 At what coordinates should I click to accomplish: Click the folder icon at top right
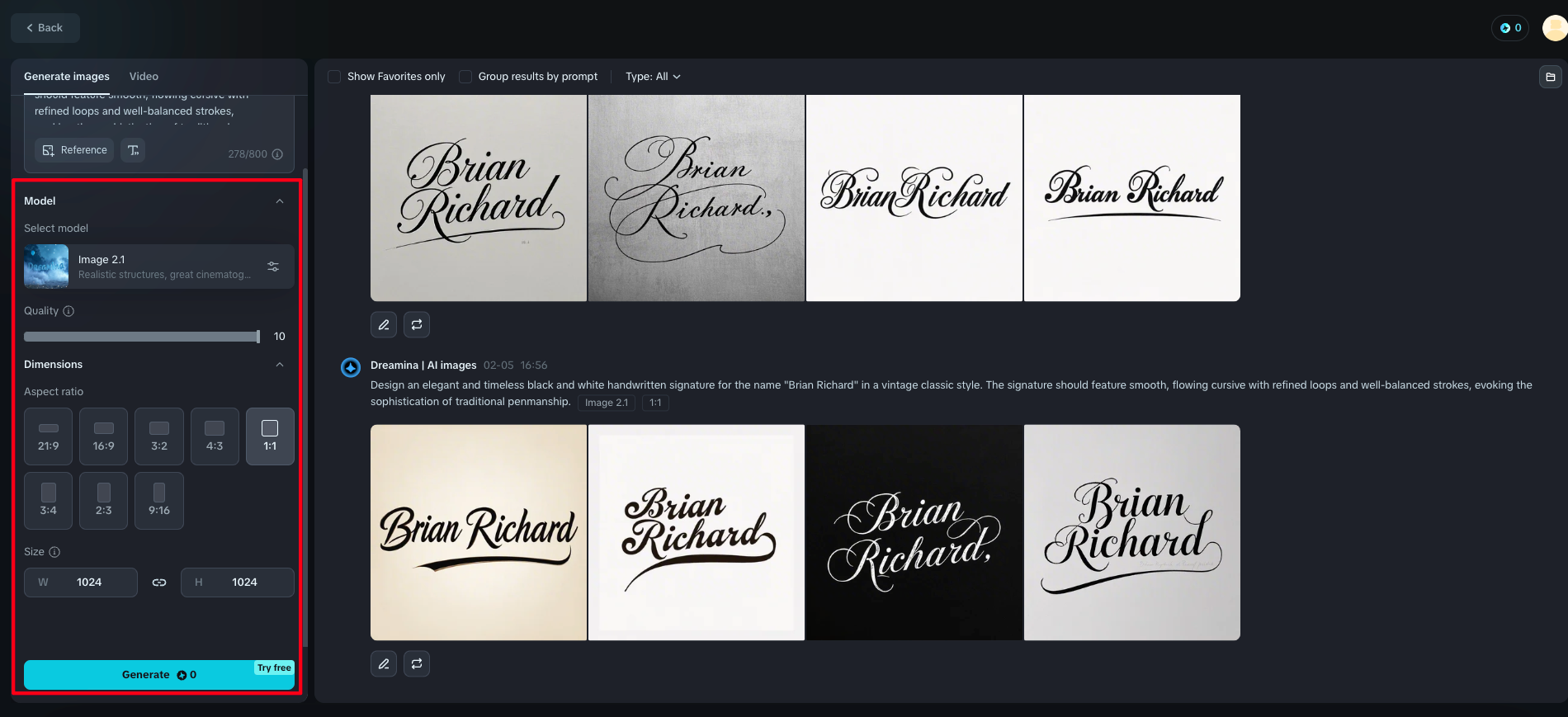[1551, 77]
